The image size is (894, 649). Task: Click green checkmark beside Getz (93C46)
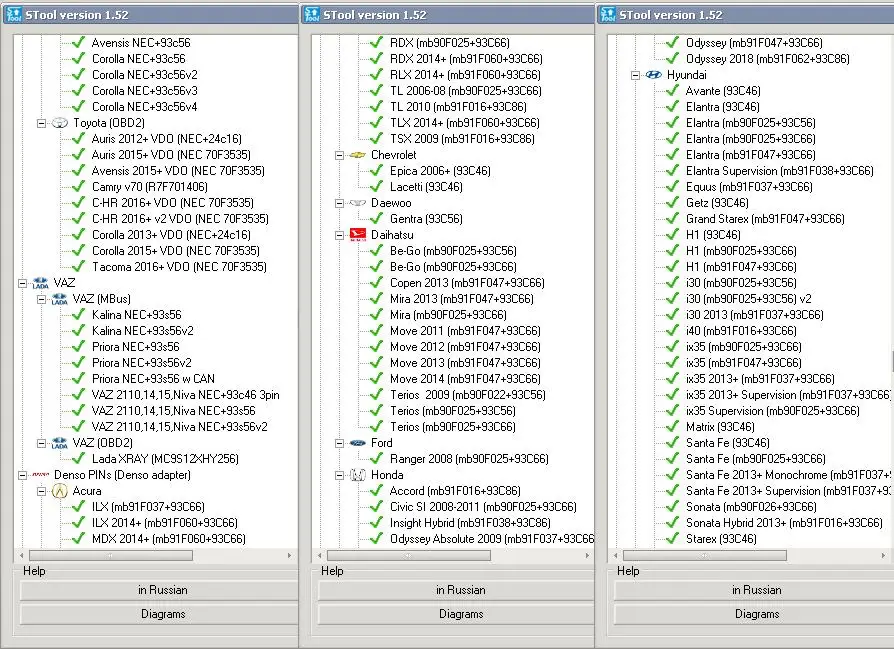[673, 202]
